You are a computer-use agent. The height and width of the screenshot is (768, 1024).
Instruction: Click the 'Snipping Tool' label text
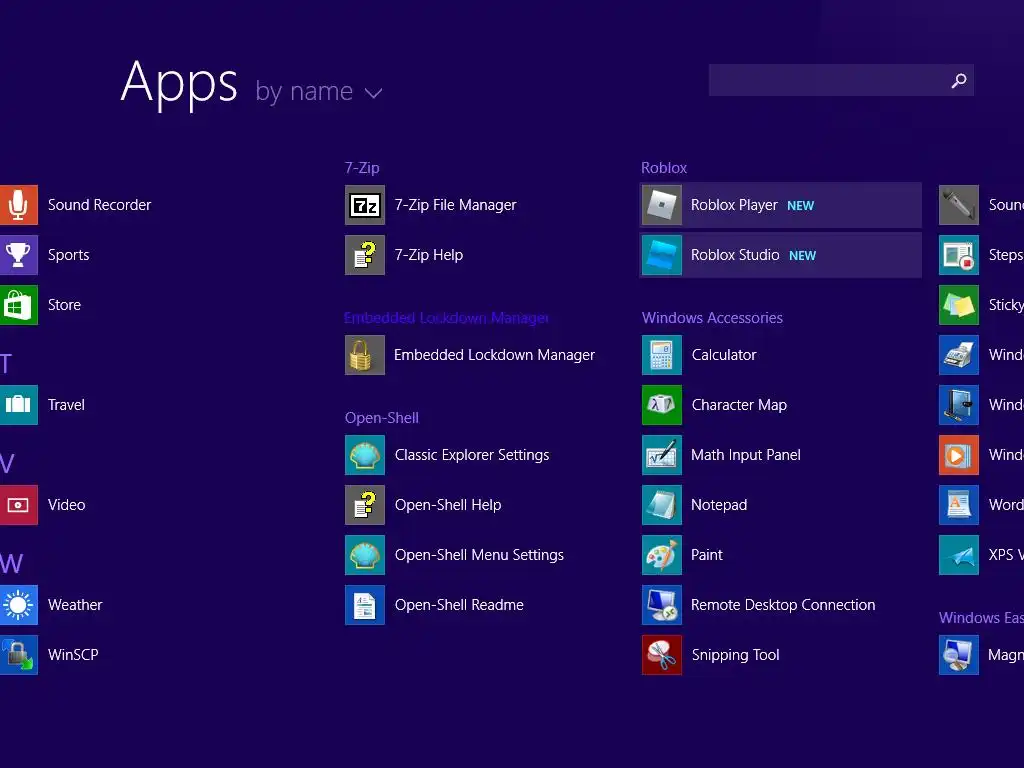pyautogui.click(x=735, y=655)
